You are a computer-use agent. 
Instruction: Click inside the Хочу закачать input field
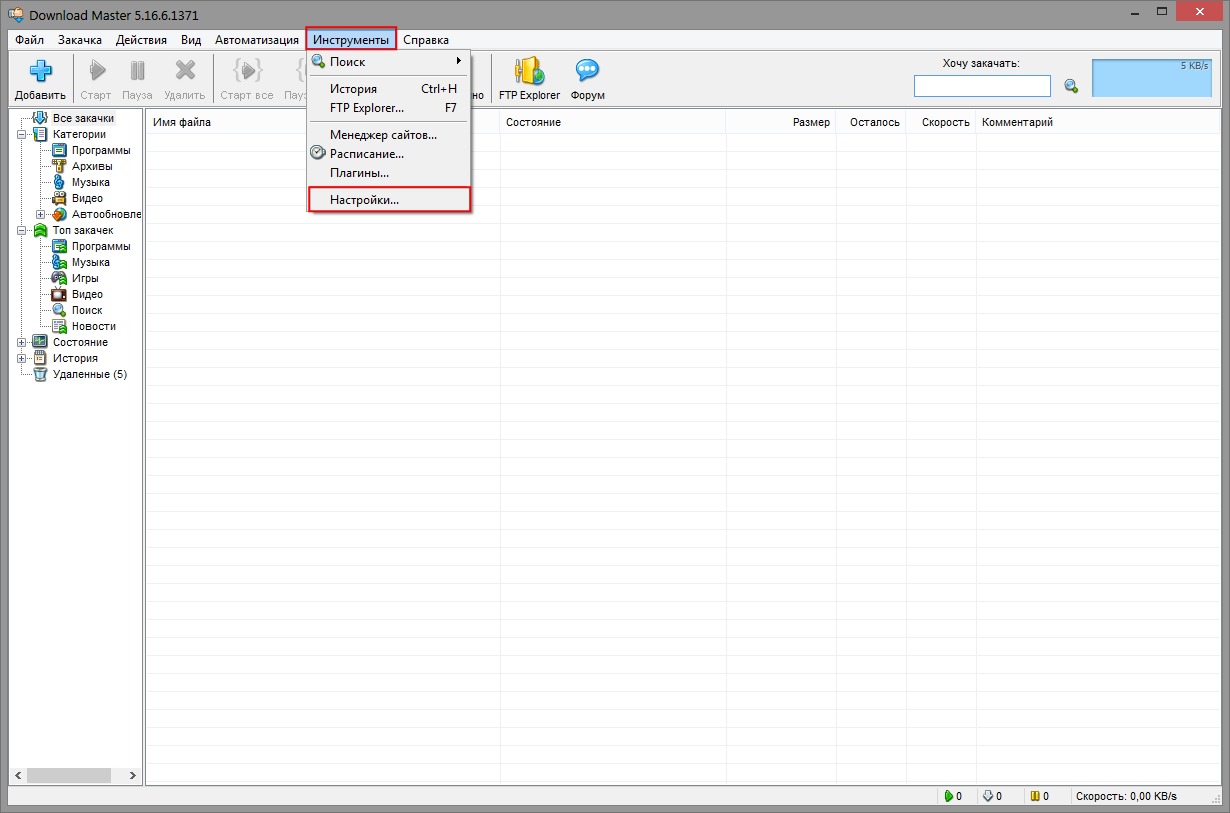tap(982, 86)
